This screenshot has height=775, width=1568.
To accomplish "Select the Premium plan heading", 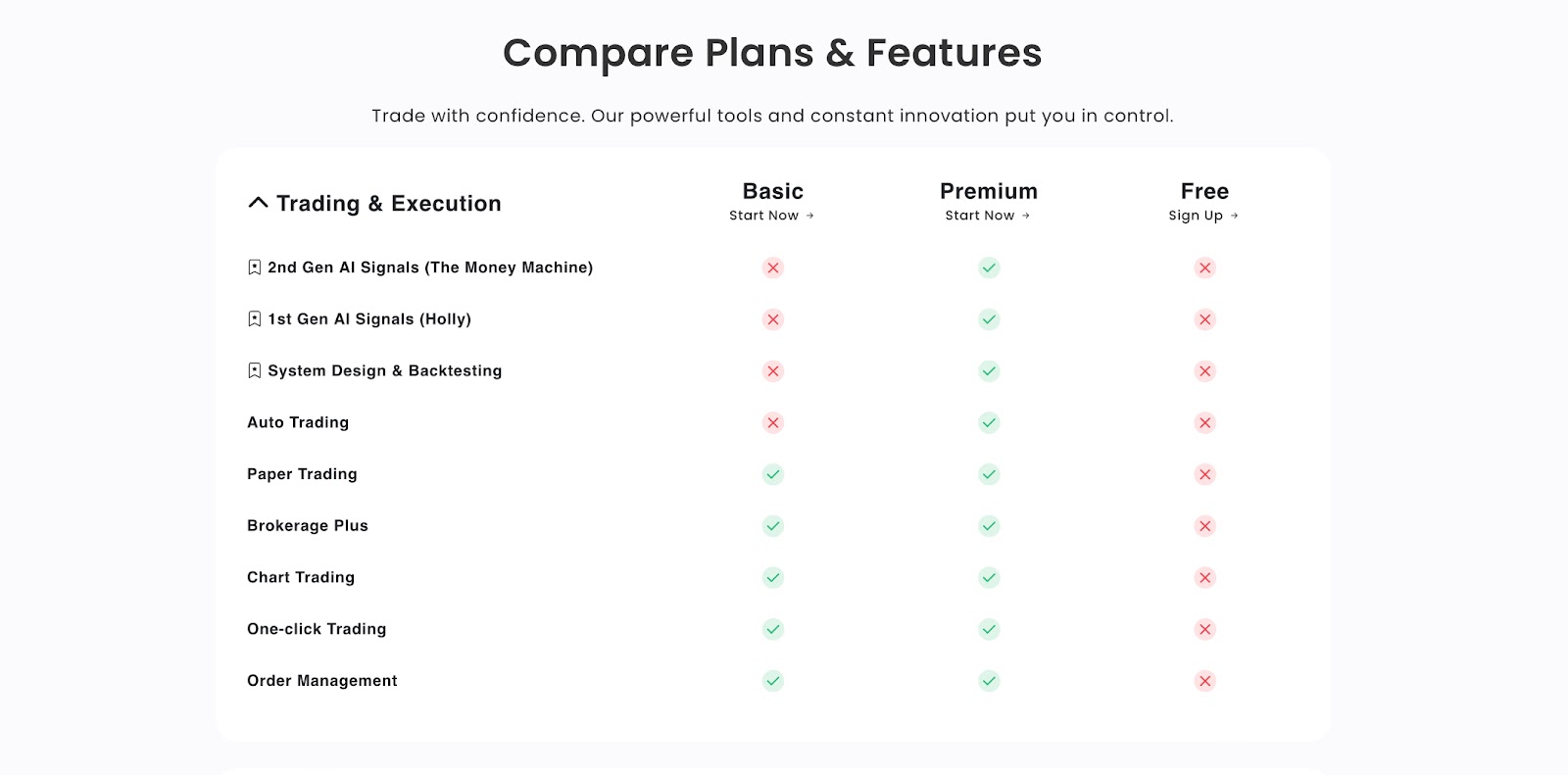I will (x=989, y=191).
